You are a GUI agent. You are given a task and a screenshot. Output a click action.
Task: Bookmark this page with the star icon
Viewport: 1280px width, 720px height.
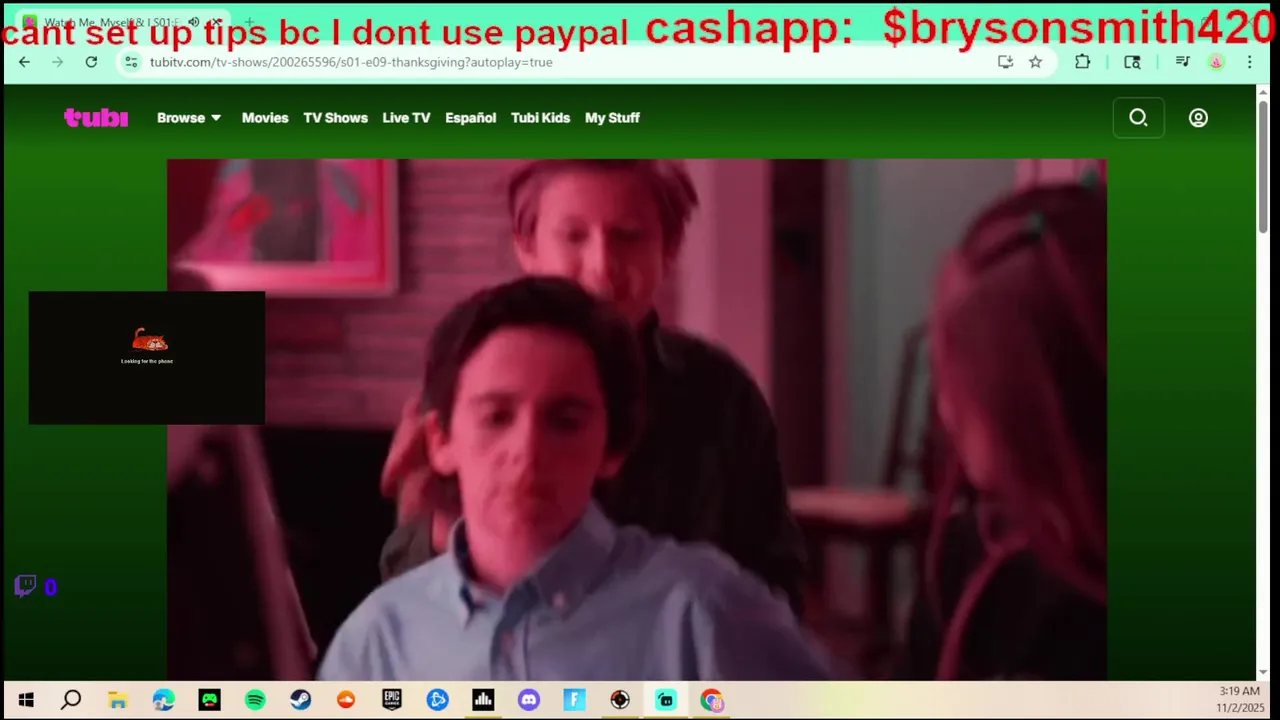click(1035, 62)
